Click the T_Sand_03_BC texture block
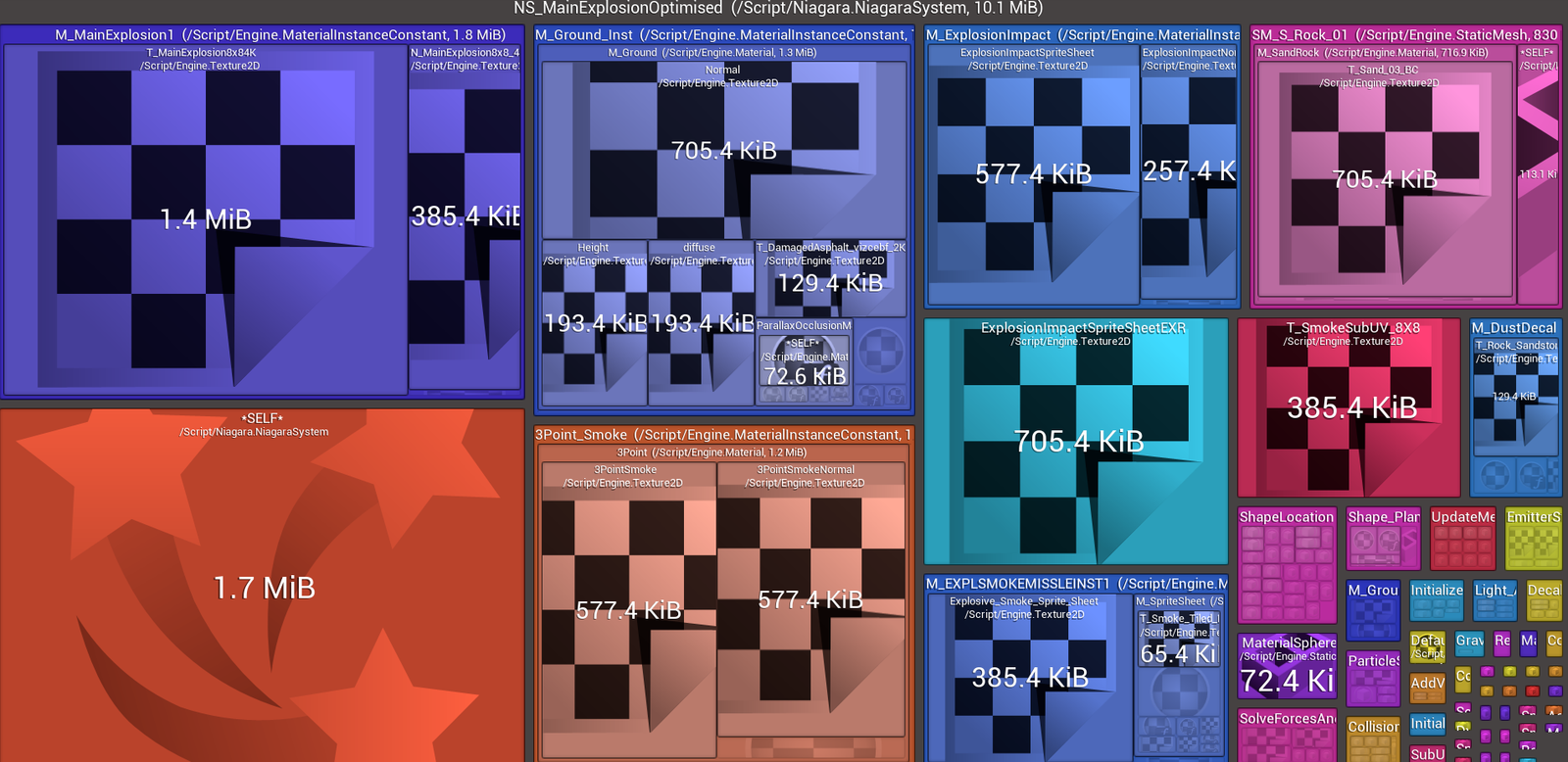 [x=1384, y=179]
